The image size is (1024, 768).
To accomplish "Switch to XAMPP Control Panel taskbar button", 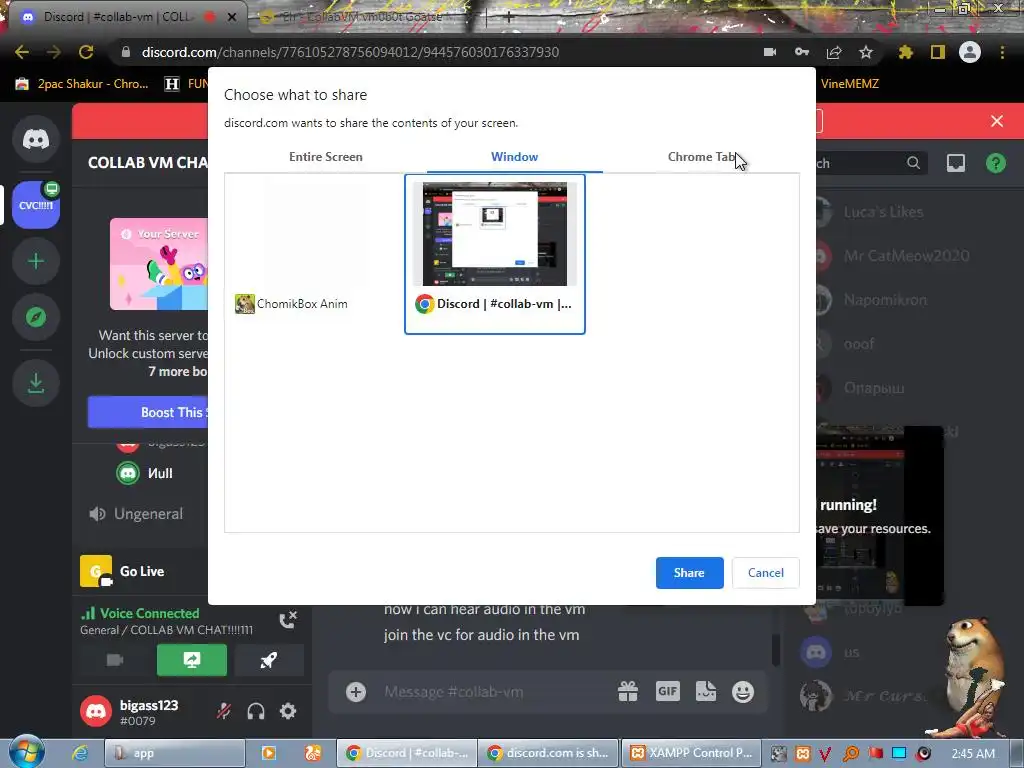I will pyautogui.click(x=692, y=753).
